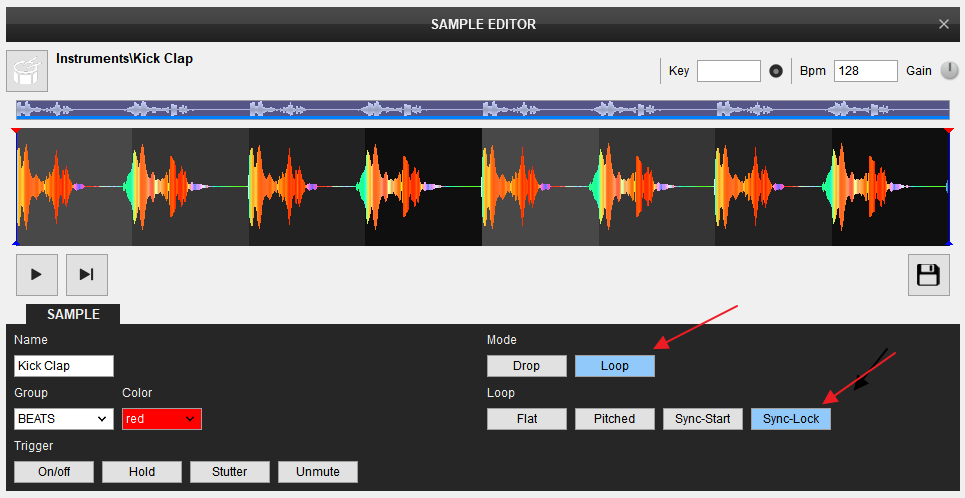Select Drop mode
The width and height of the screenshot is (965, 498).
526,366
